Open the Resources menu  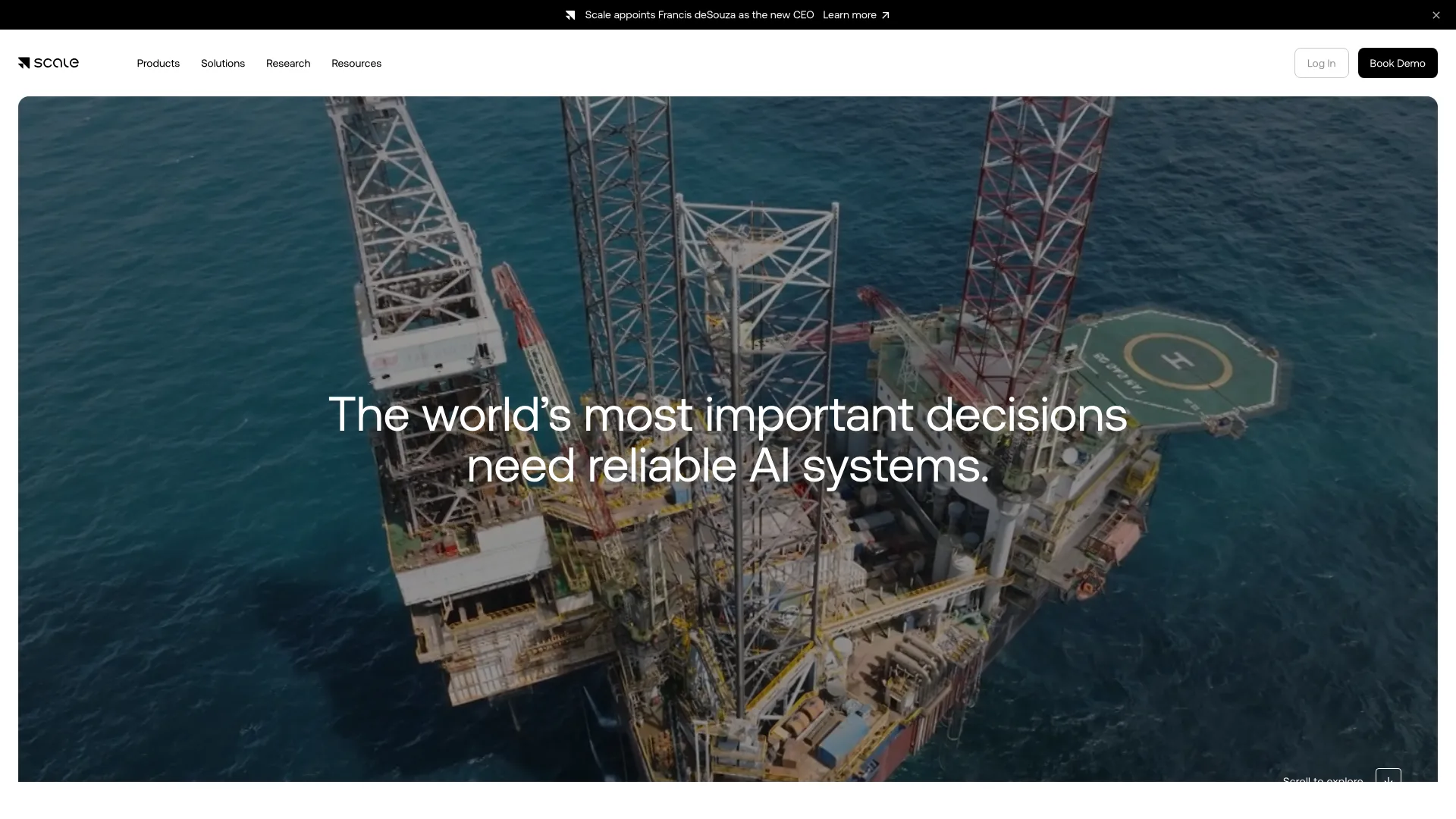click(356, 63)
